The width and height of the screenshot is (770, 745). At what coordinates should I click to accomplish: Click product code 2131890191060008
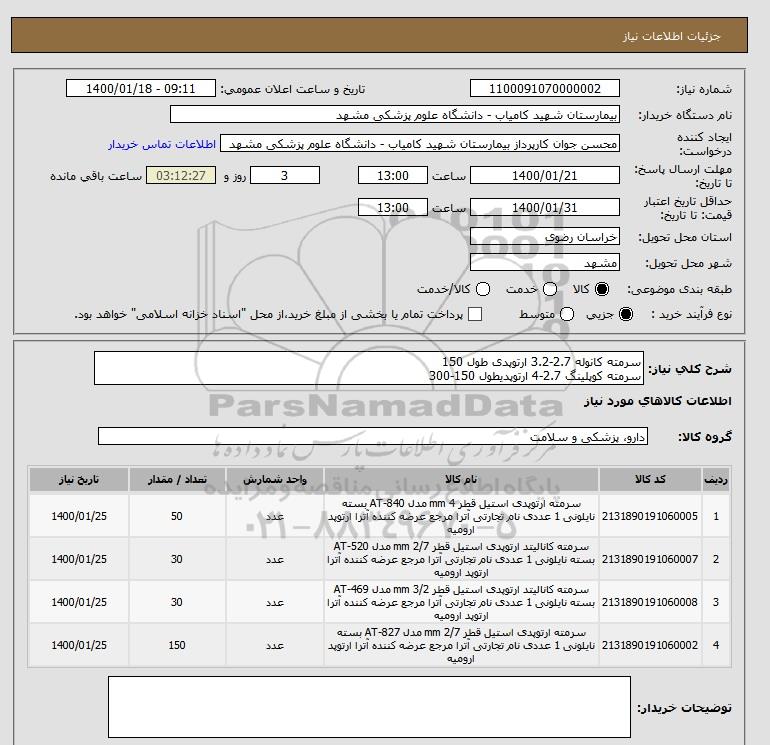(x=650, y=602)
